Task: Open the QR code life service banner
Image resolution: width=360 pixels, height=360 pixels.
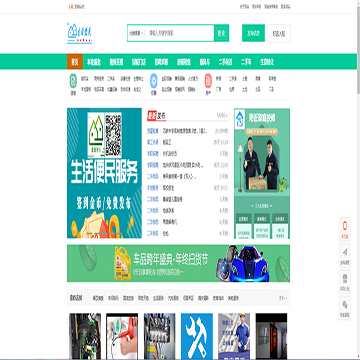Action: point(104,173)
